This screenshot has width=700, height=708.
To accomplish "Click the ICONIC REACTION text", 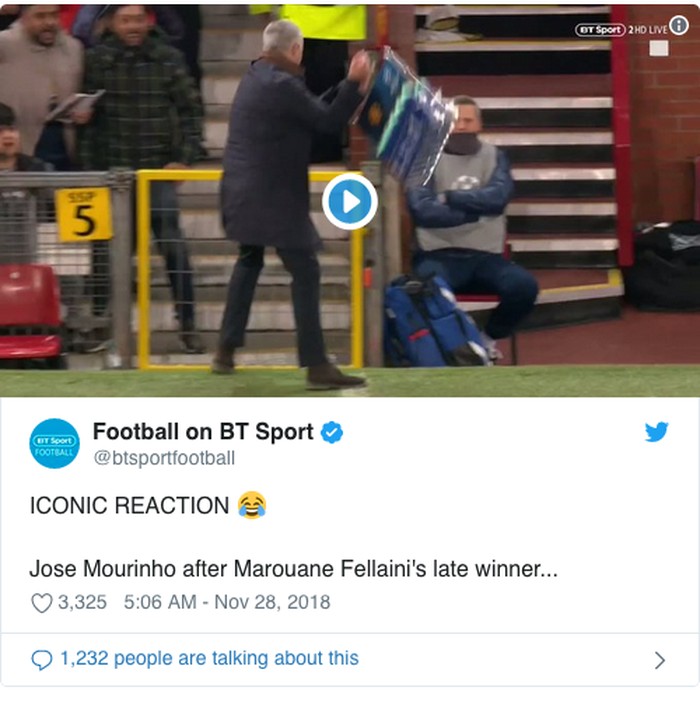I will [130, 505].
